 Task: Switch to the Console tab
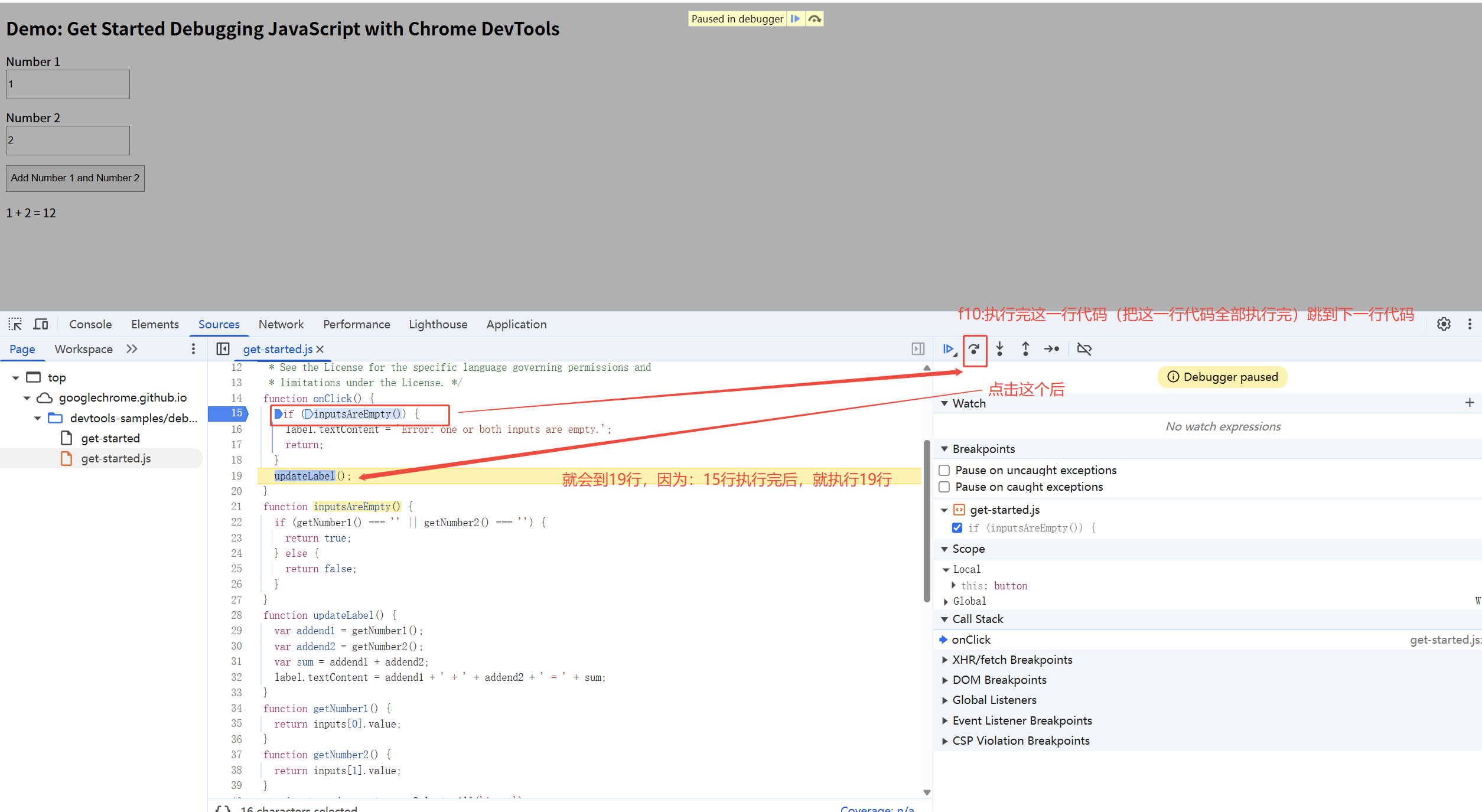tap(90, 324)
